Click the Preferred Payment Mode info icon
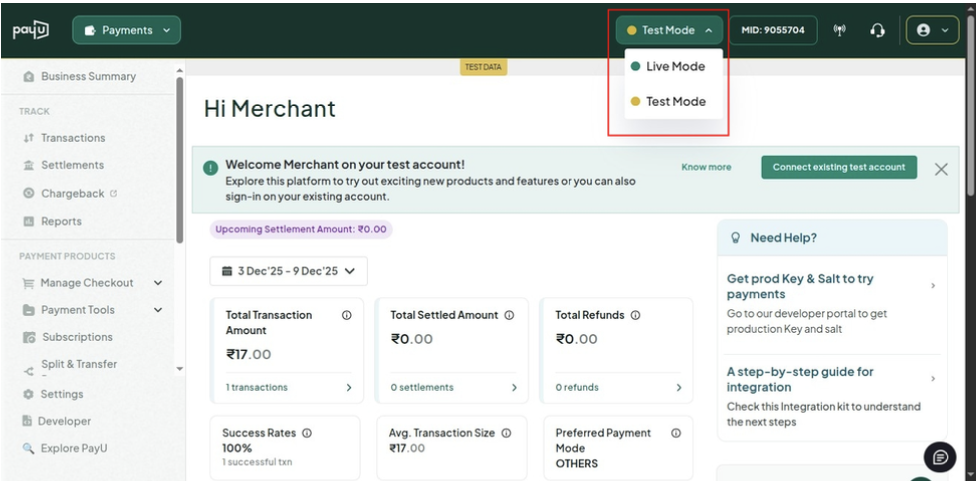The image size is (980, 482). (676, 433)
